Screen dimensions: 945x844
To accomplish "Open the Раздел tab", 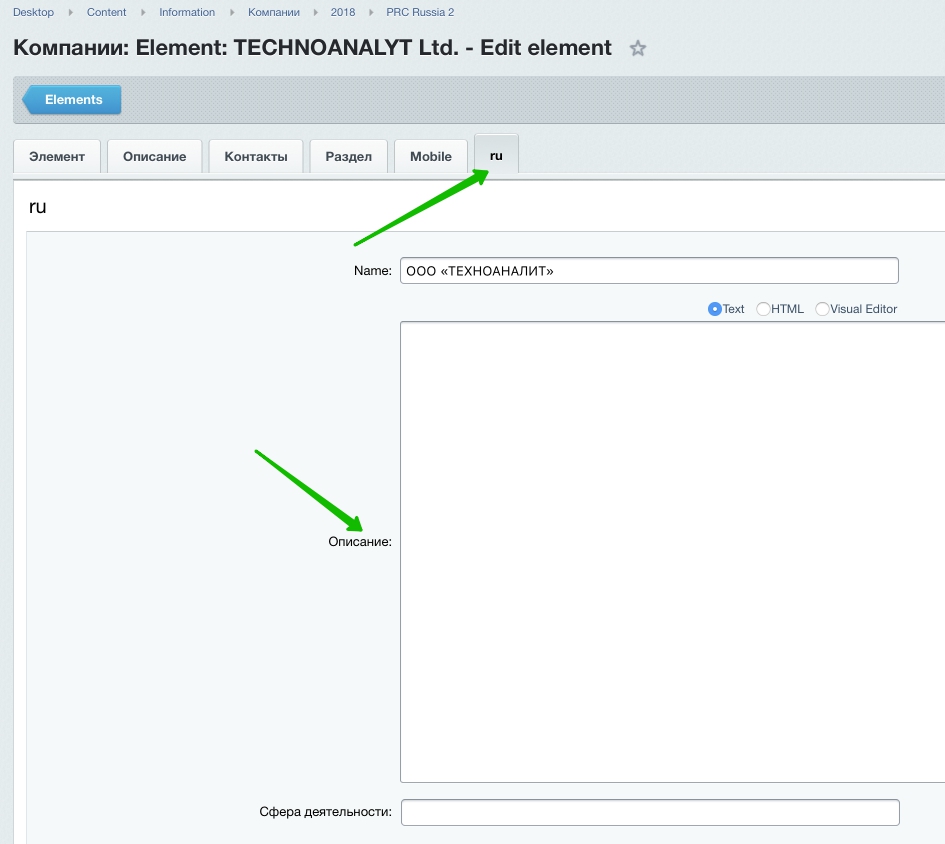I will click(x=348, y=157).
